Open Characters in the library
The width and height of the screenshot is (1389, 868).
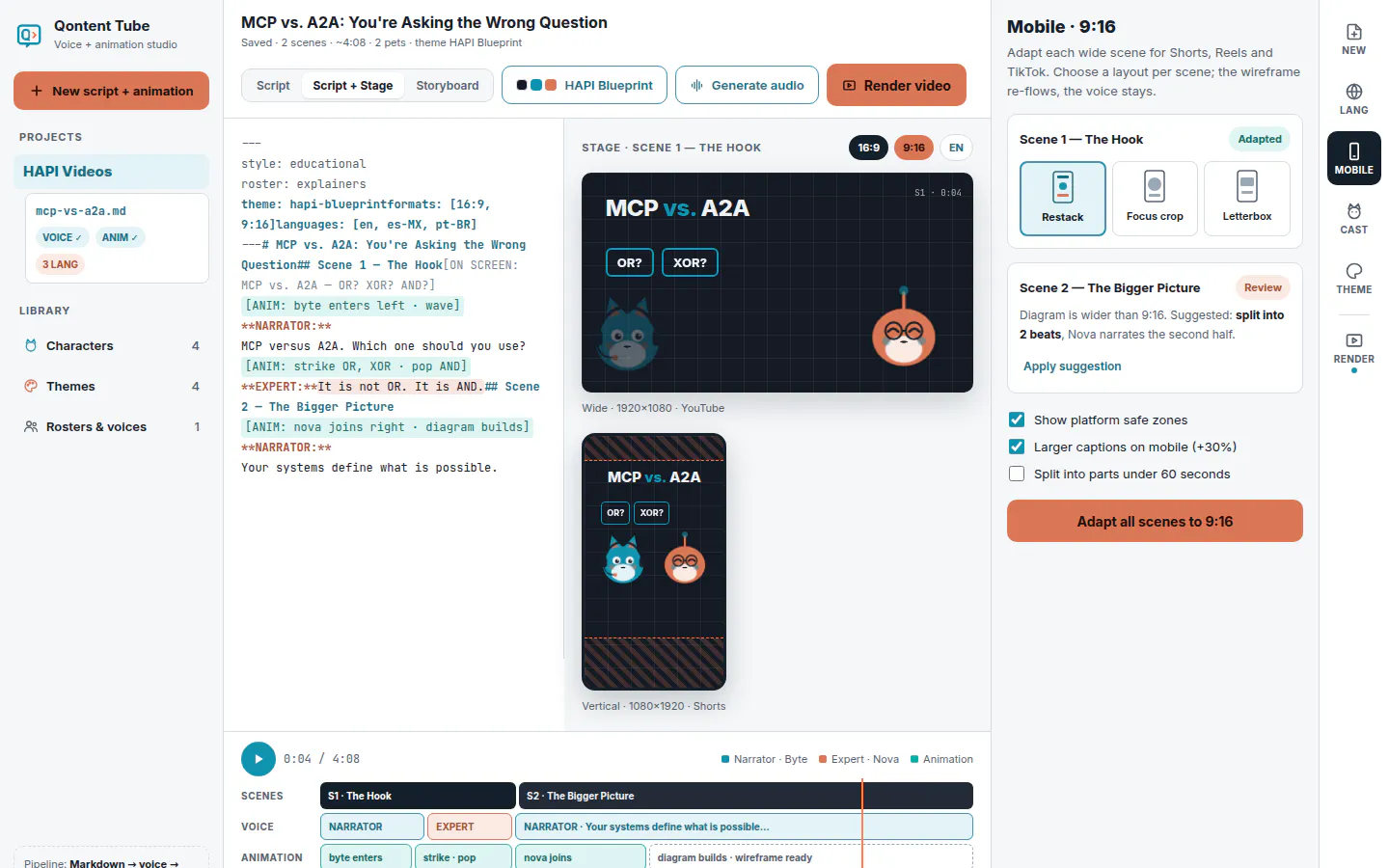[x=112, y=346]
